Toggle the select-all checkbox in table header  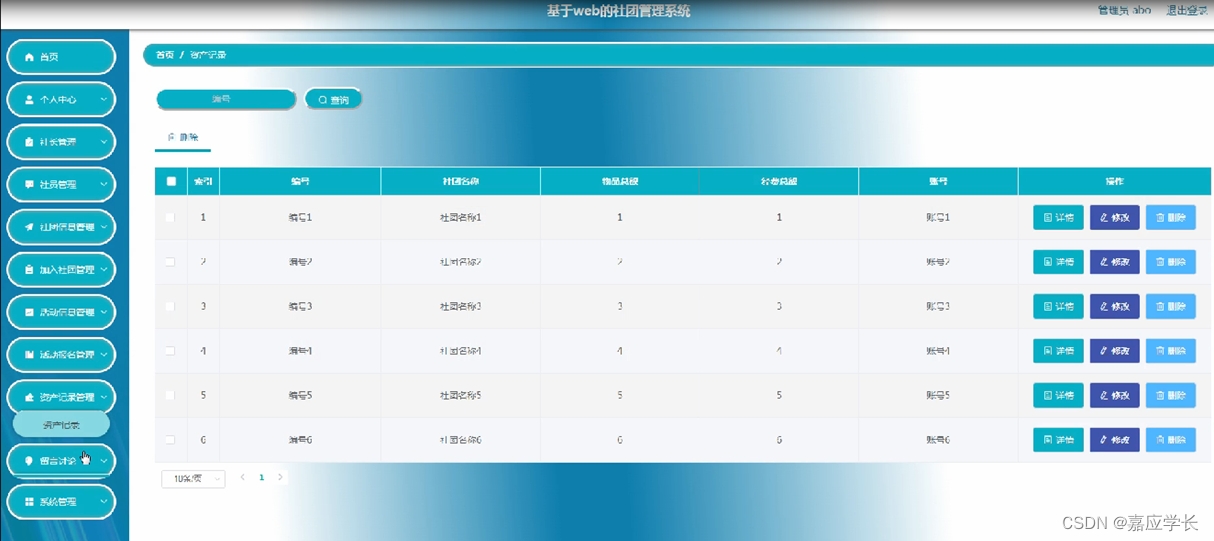(x=171, y=181)
